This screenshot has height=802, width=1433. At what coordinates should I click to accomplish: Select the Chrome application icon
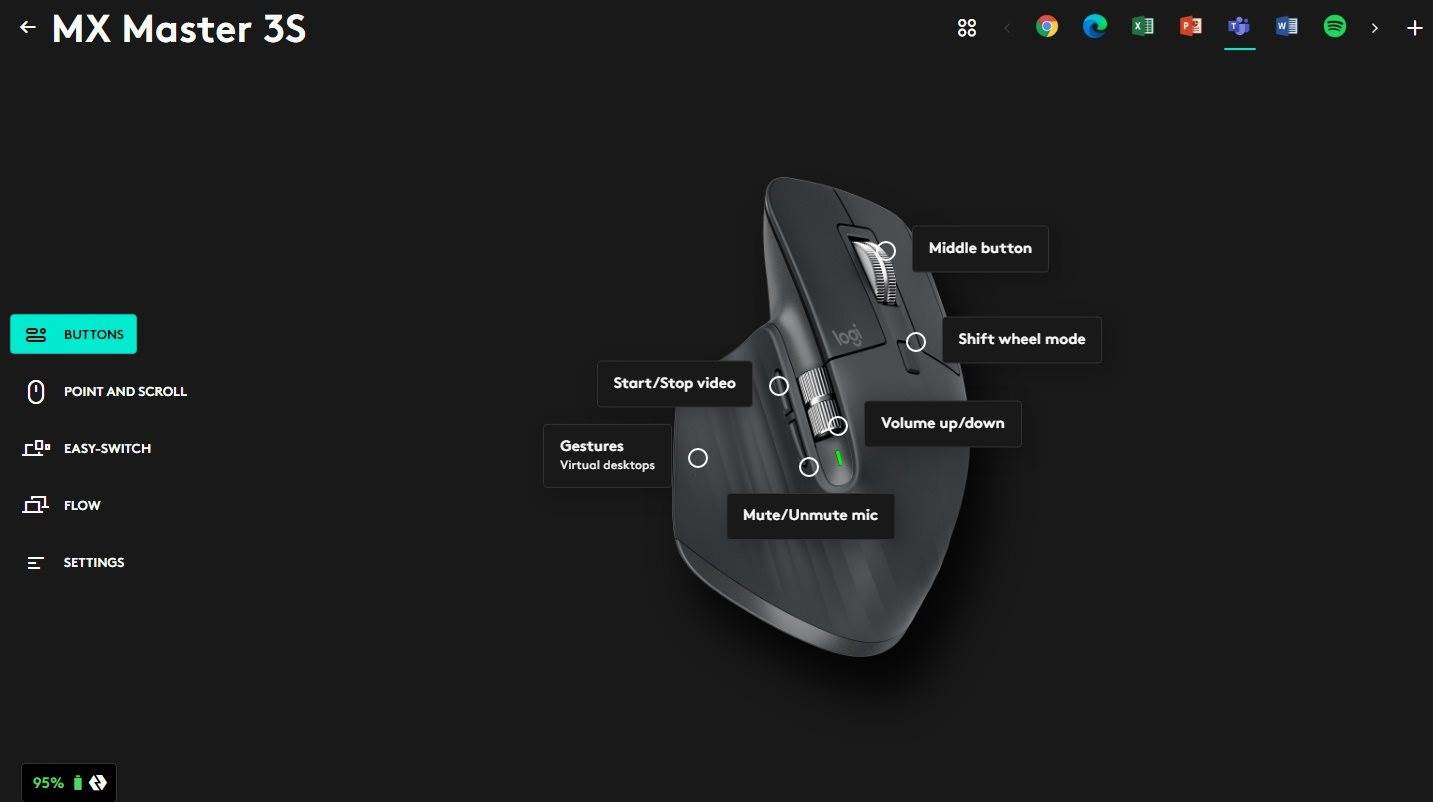[x=1047, y=27]
